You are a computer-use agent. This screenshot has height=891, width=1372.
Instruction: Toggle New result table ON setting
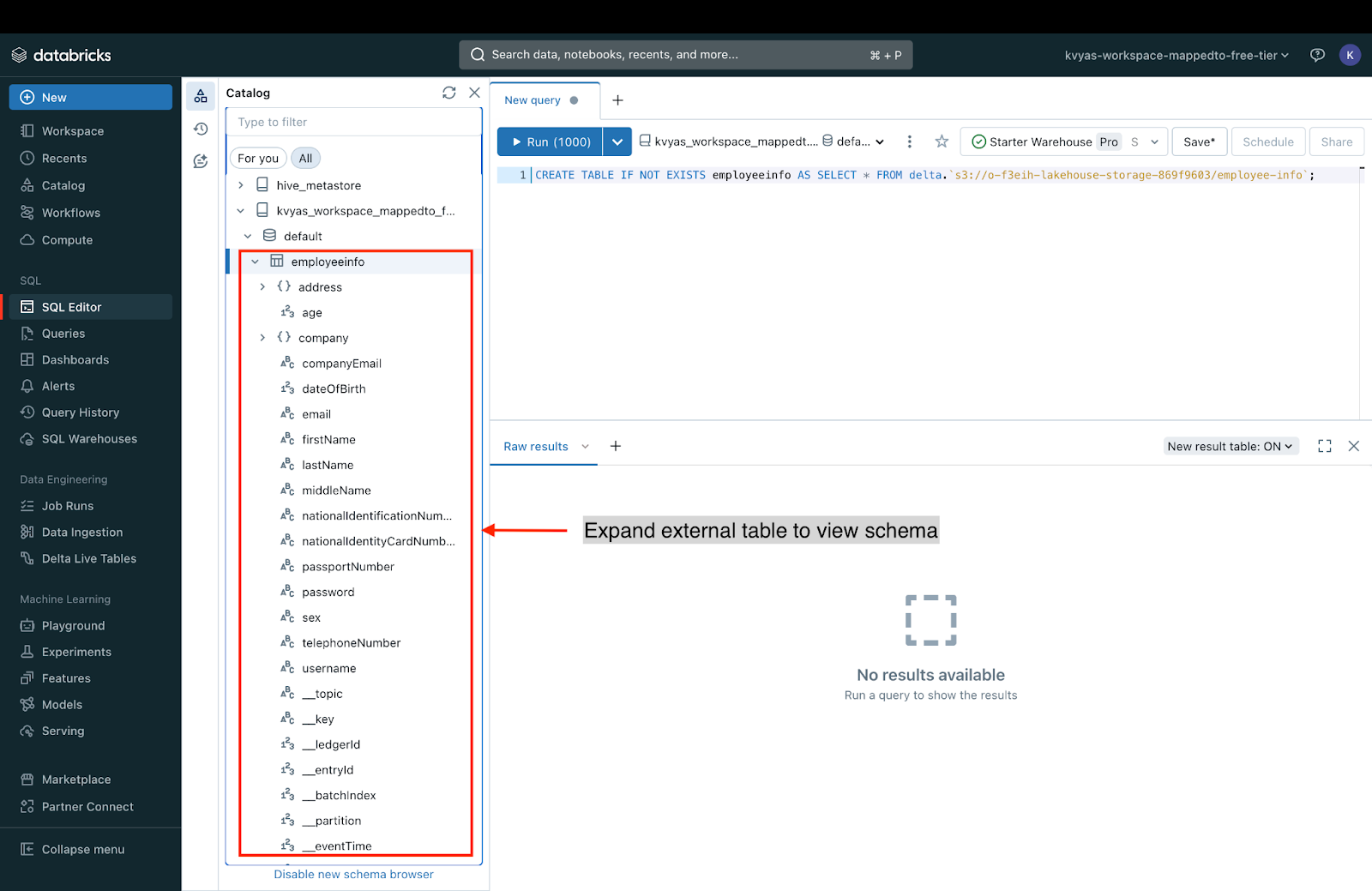(x=1230, y=446)
